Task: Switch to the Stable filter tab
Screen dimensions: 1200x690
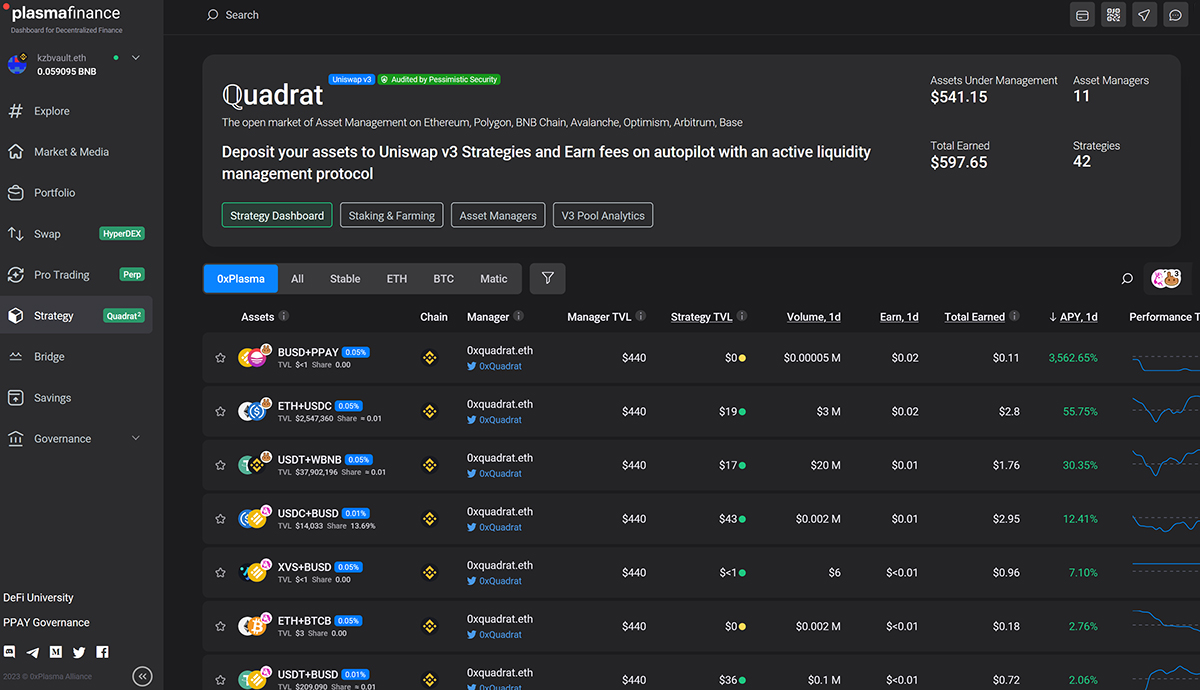Action: coord(345,279)
